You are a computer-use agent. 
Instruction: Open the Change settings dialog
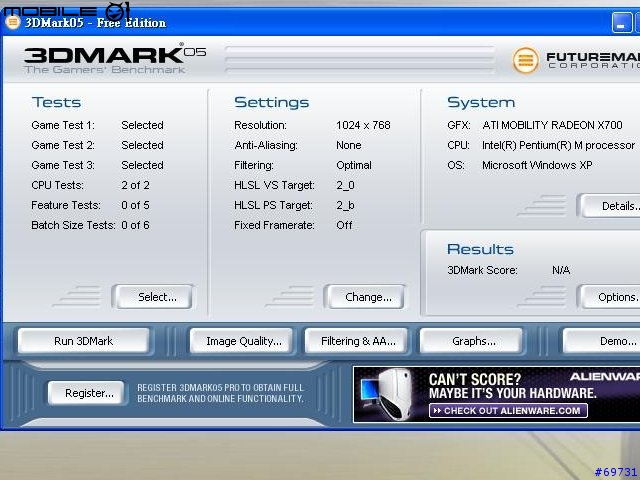pyautogui.click(x=364, y=297)
